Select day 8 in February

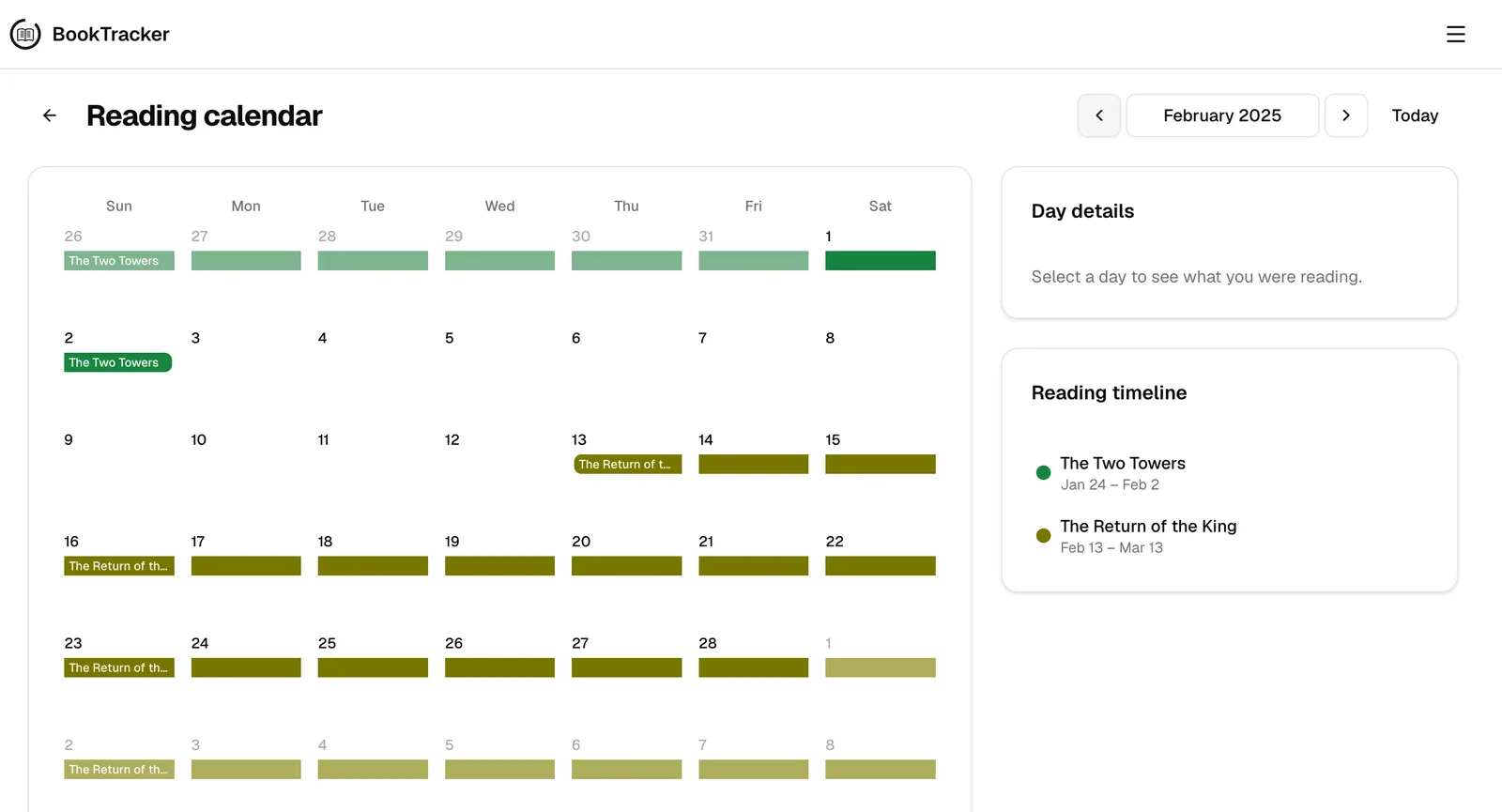830,338
